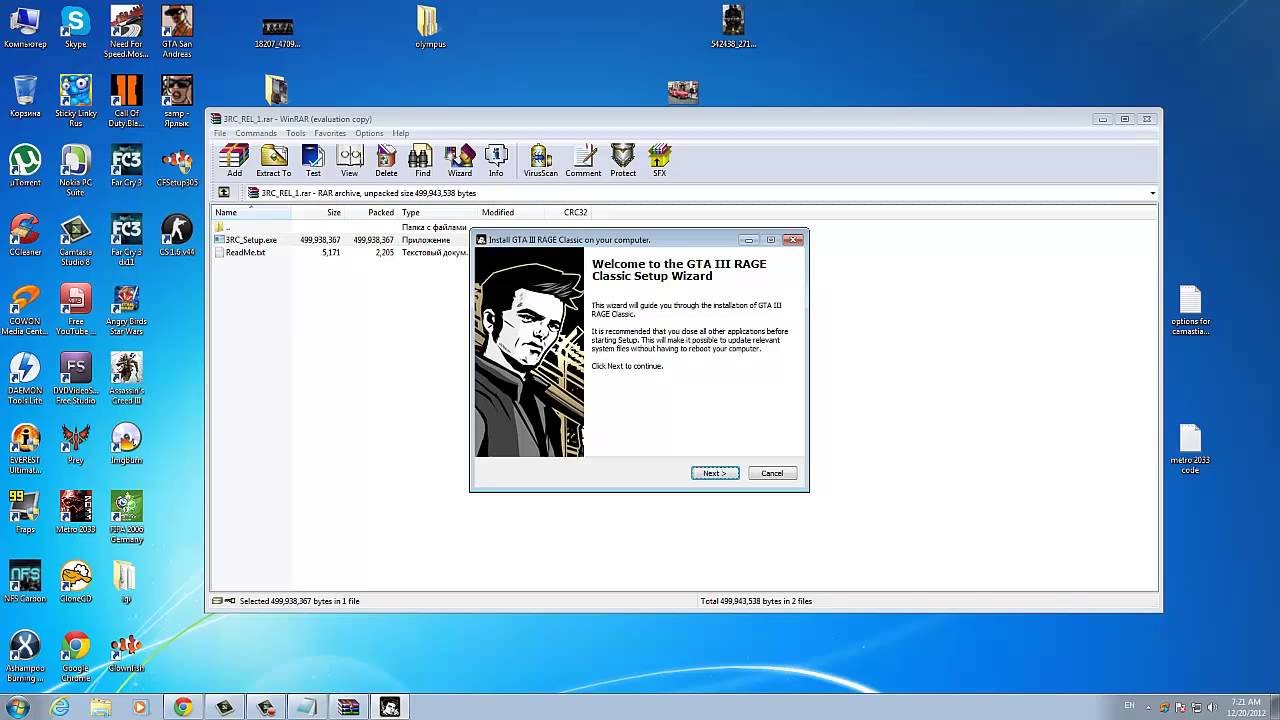Open Help menu in WinRAR
Viewport: 1280px width, 720px height.
pyautogui.click(x=401, y=133)
